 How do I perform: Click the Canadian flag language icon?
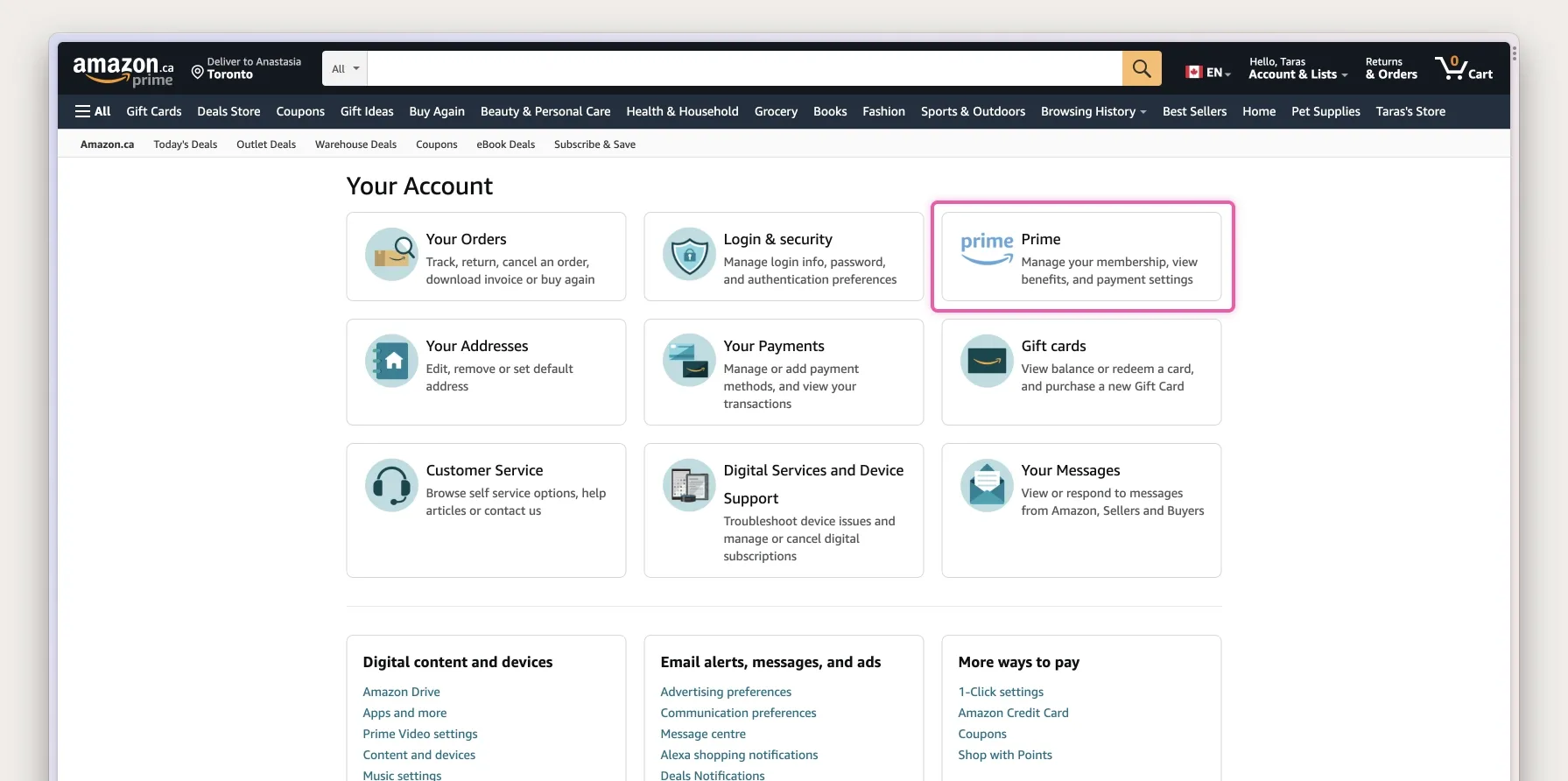(1194, 73)
